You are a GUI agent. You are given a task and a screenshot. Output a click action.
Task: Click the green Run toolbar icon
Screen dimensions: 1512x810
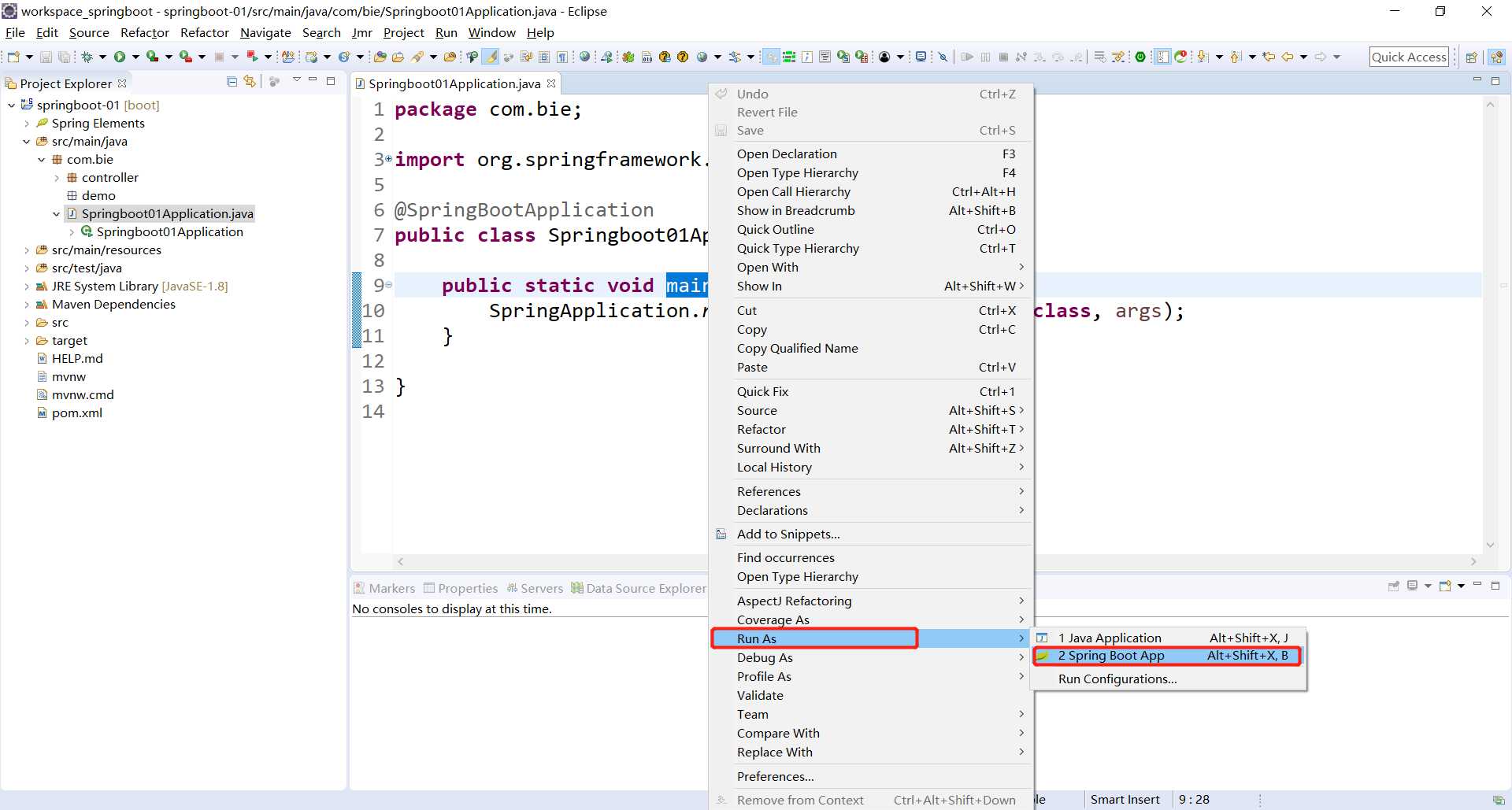tap(120, 57)
